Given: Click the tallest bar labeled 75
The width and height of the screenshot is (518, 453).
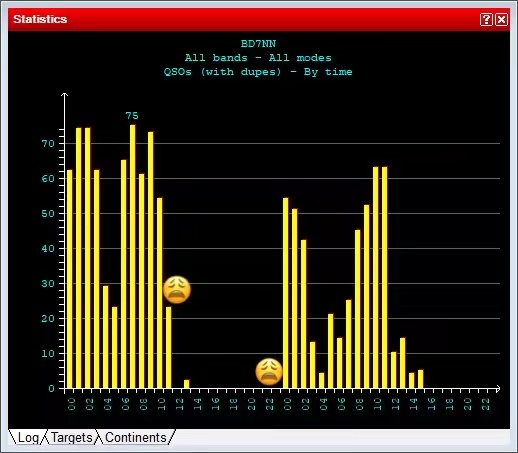Looking at the screenshot, I should pyautogui.click(x=133, y=256).
